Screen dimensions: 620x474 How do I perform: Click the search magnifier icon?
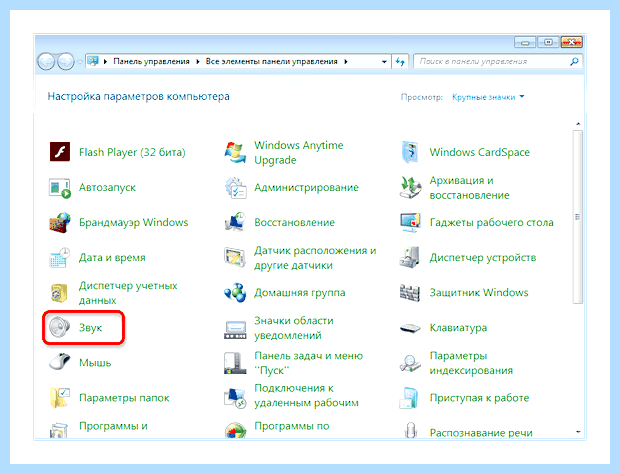(574, 61)
